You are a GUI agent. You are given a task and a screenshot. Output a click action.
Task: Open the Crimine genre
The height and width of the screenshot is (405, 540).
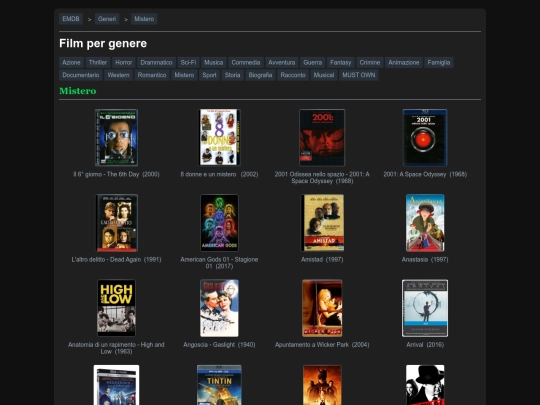tap(370, 62)
